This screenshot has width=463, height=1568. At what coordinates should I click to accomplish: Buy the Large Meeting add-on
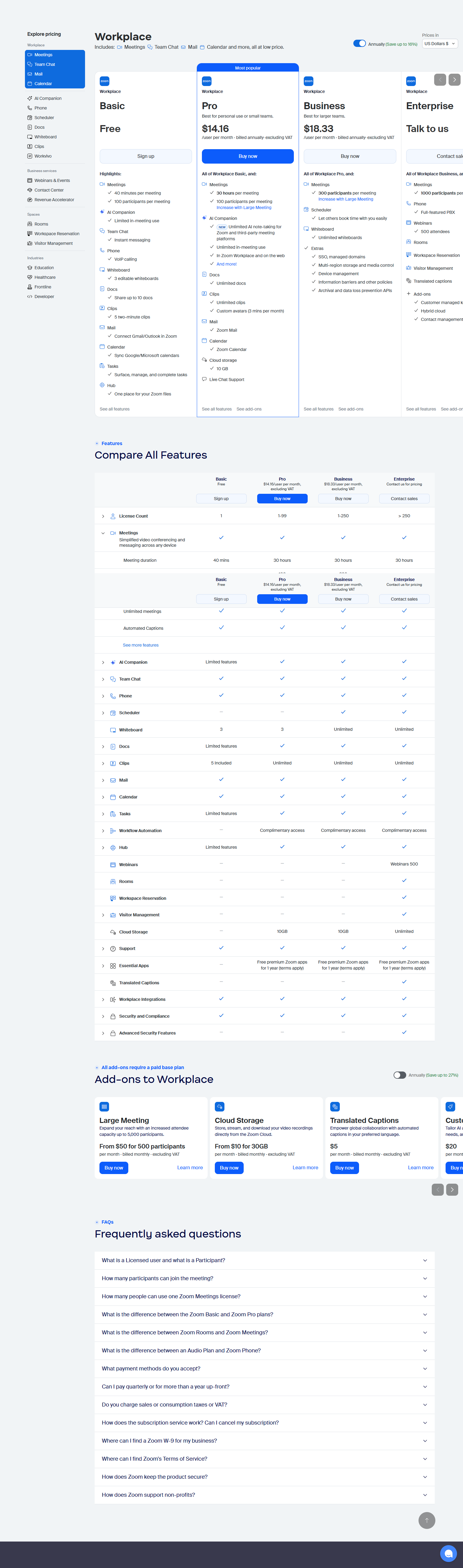pyautogui.click(x=114, y=1168)
